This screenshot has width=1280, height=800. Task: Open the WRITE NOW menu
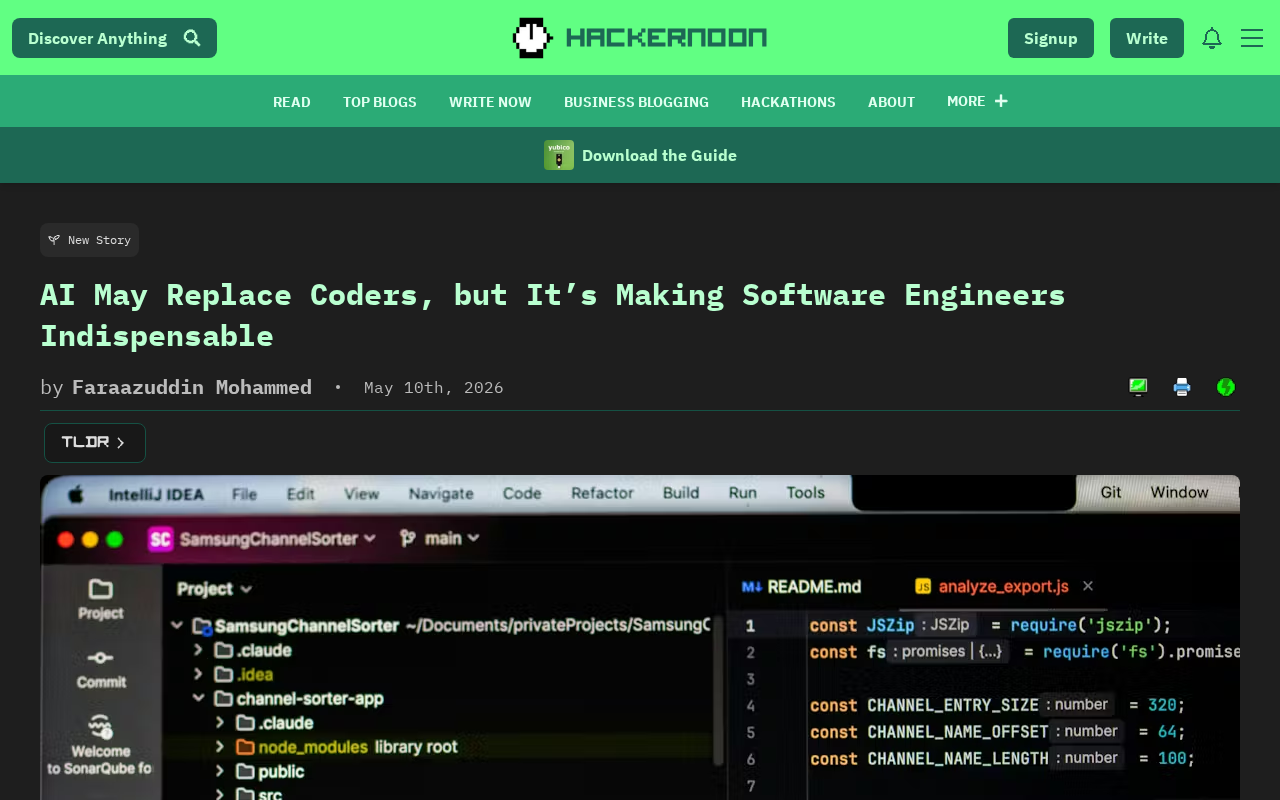pos(490,102)
